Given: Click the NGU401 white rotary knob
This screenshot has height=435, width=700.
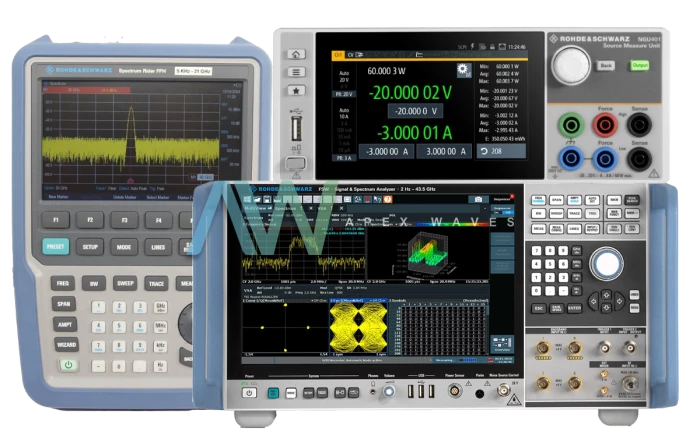Looking at the screenshot, I should (571, 65).
